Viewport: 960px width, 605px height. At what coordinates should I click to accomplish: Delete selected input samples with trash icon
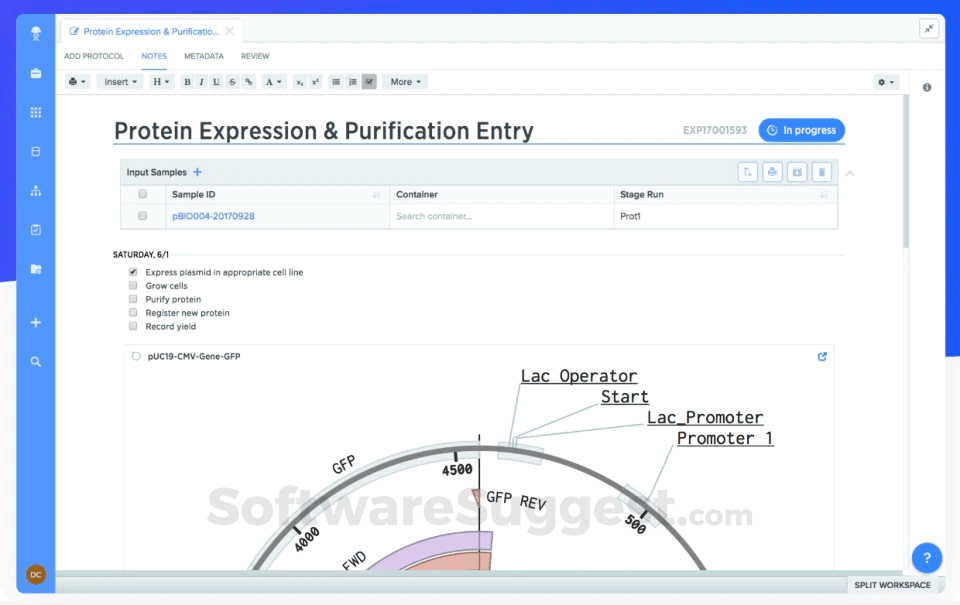822,172
